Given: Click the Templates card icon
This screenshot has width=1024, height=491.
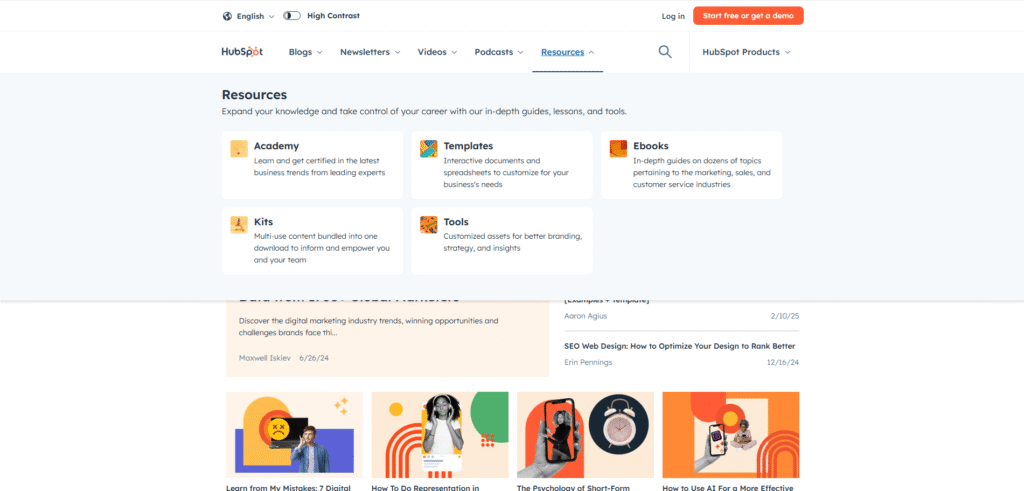Looking at the screenshot, I should (x=428, y=148).
